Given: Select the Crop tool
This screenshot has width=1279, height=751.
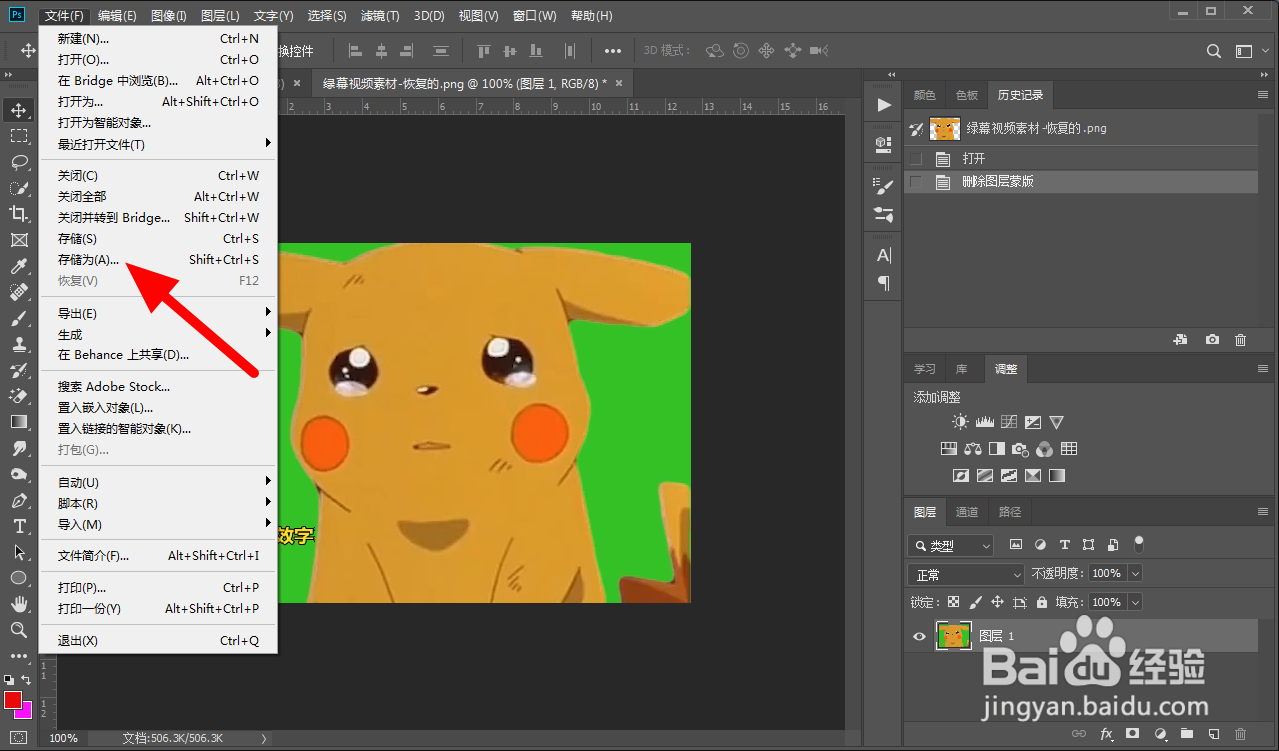Looking at the screenshot, I should (19, 214).
